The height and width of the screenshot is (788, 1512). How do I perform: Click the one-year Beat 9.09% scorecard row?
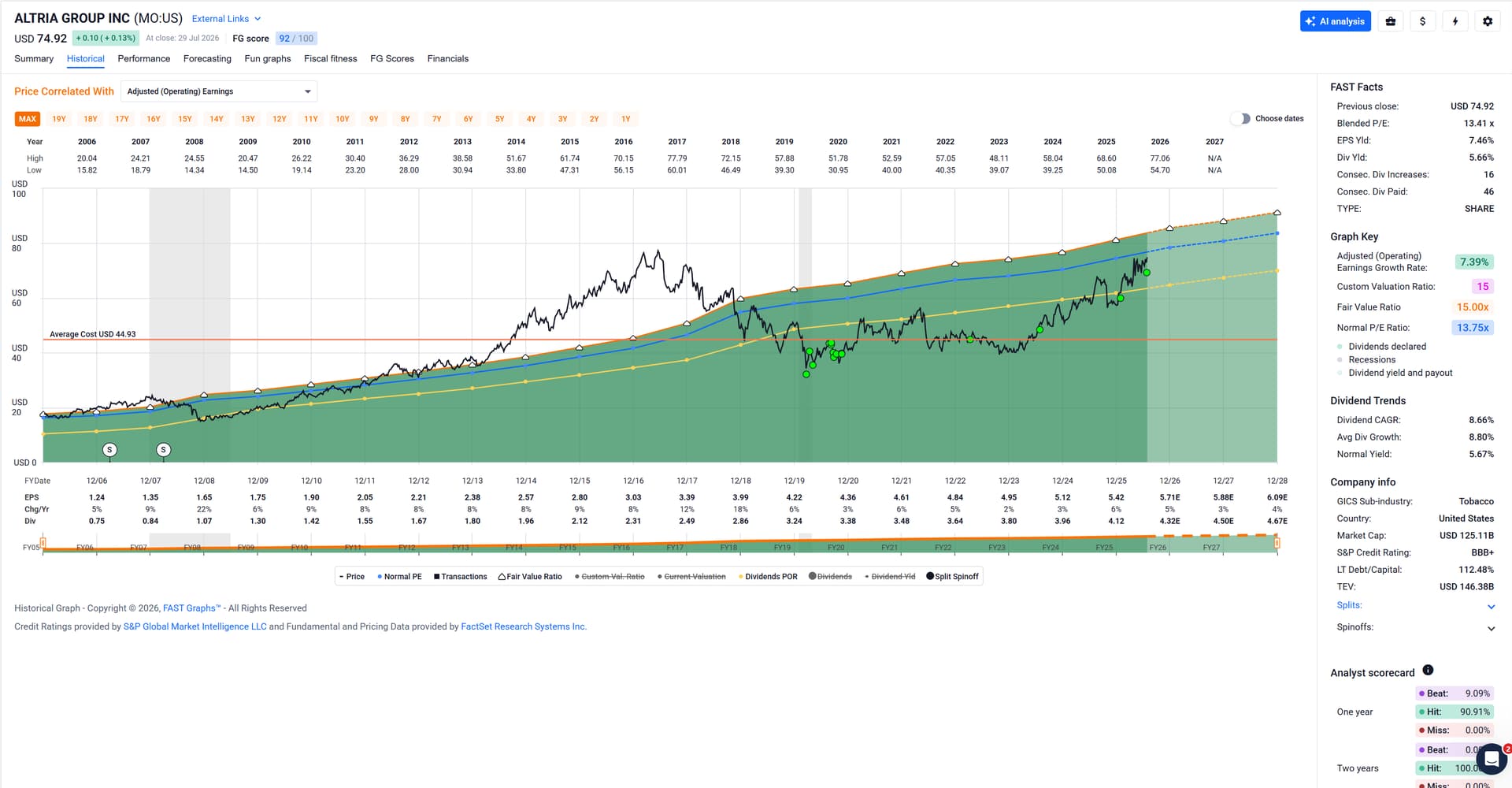[x=1454, y=693]
